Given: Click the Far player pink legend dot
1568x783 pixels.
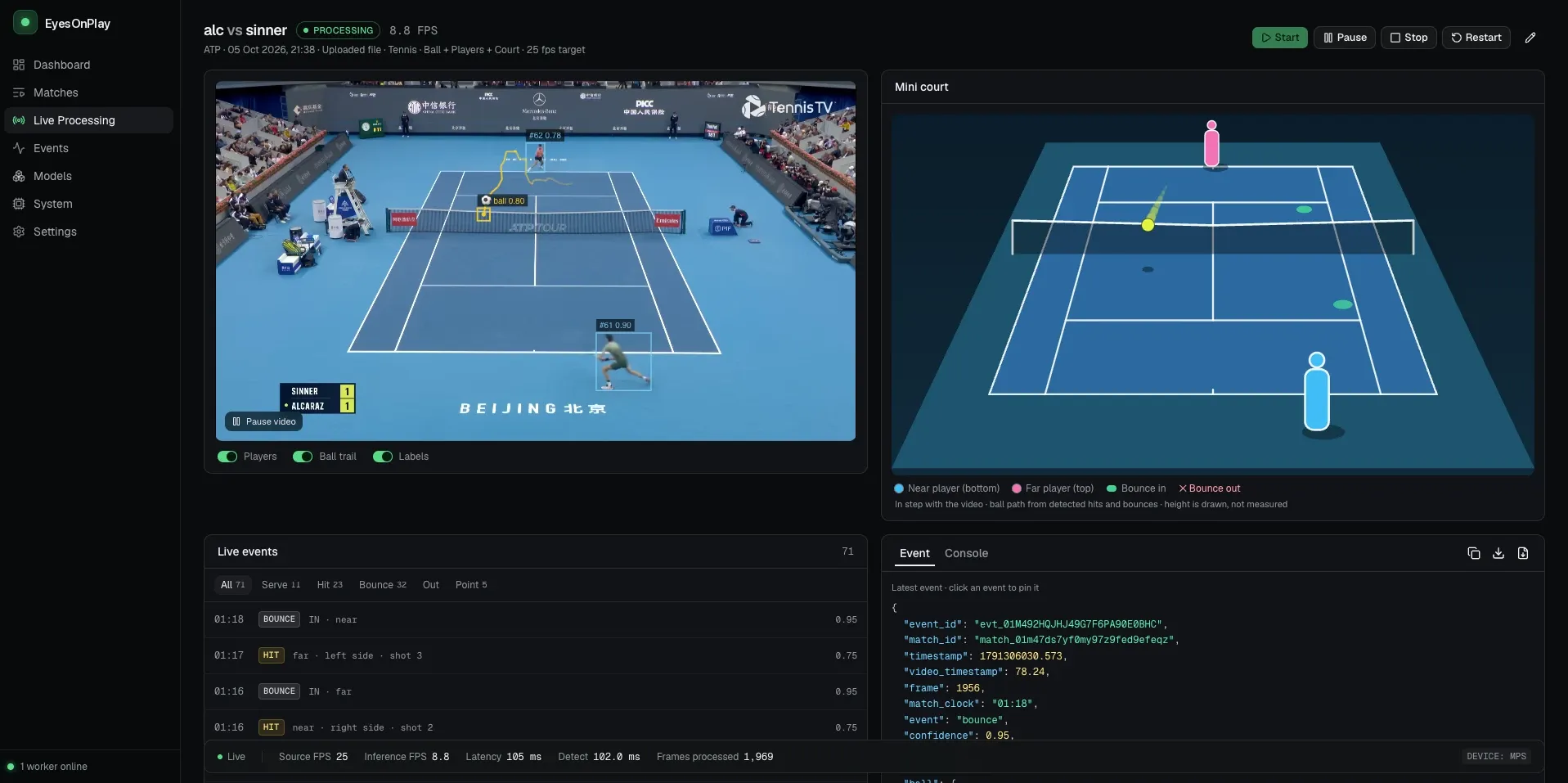Looking at the screenshot, I should 1017,488.
